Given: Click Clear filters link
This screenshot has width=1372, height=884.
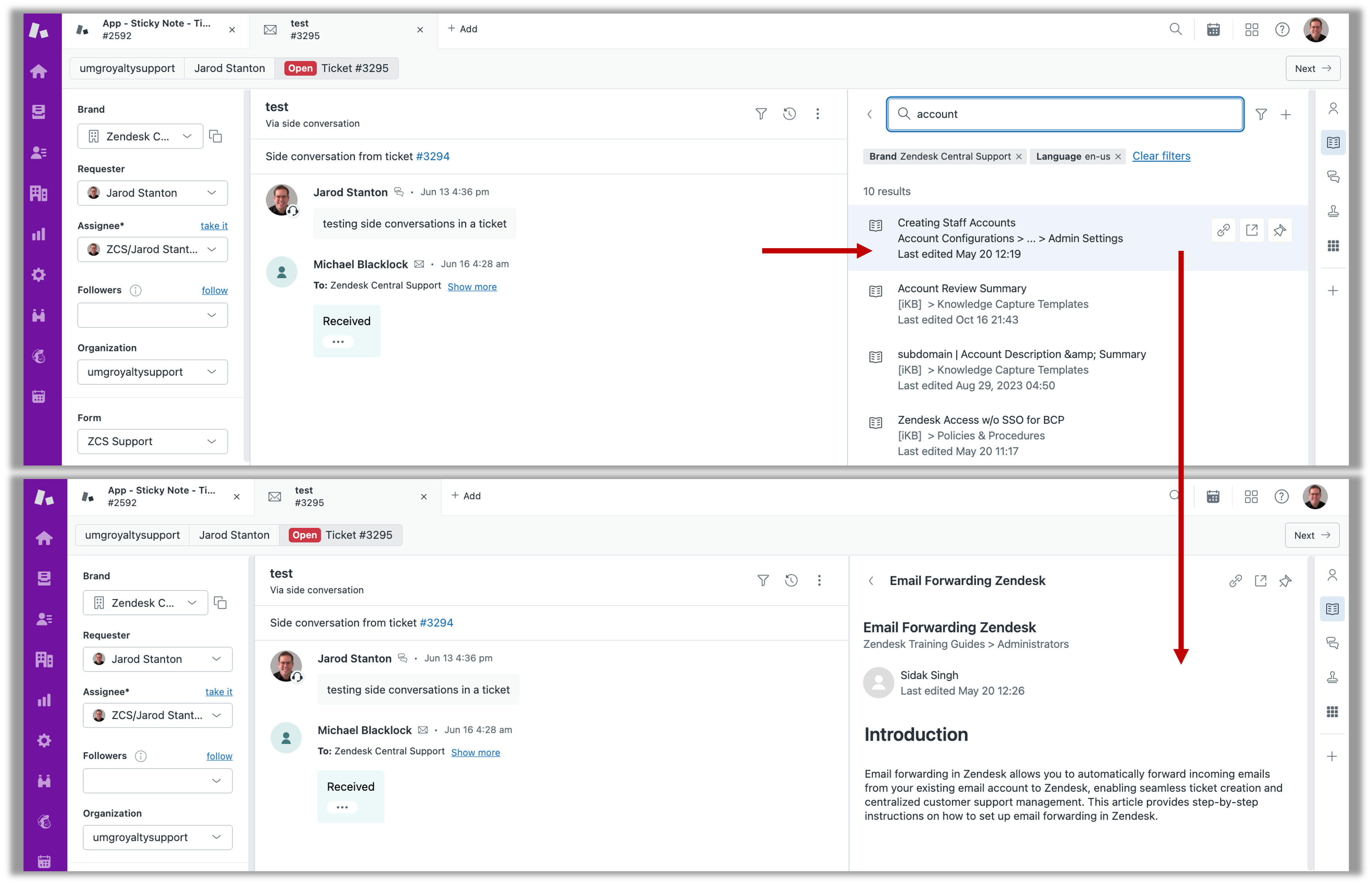Looking at the screenshot, I should [x=1161, y=156].
